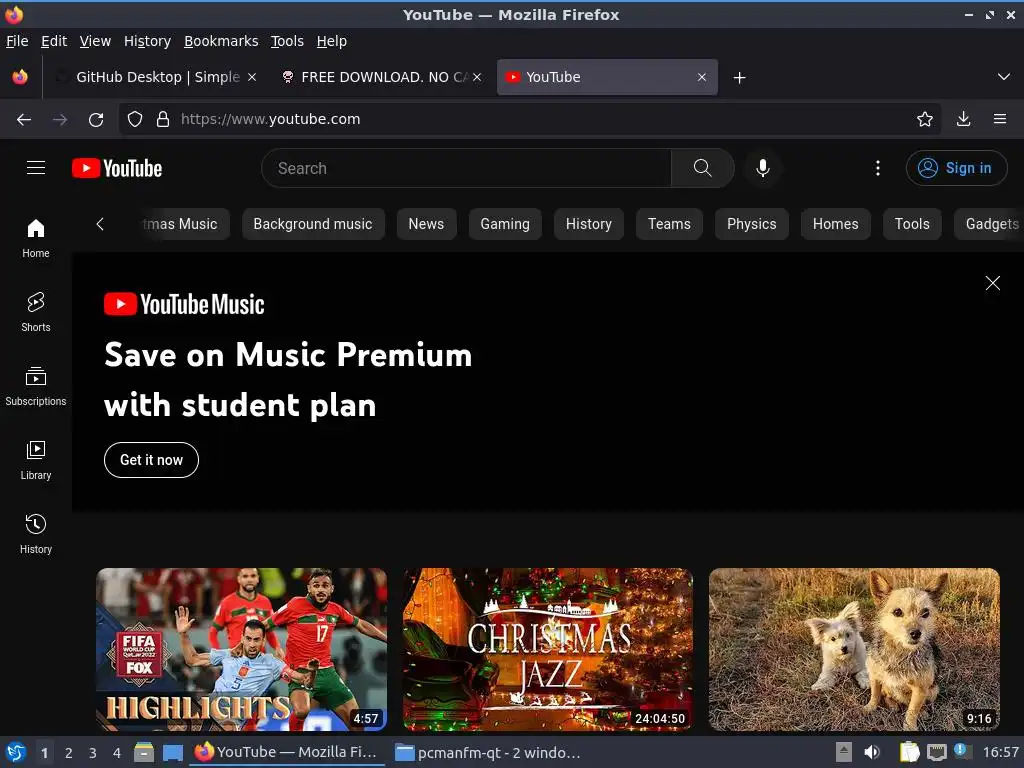Image resolution: width=1024 pixels, height=768 pixels.
Task: Select the Homes category chip
Action: 835,224
